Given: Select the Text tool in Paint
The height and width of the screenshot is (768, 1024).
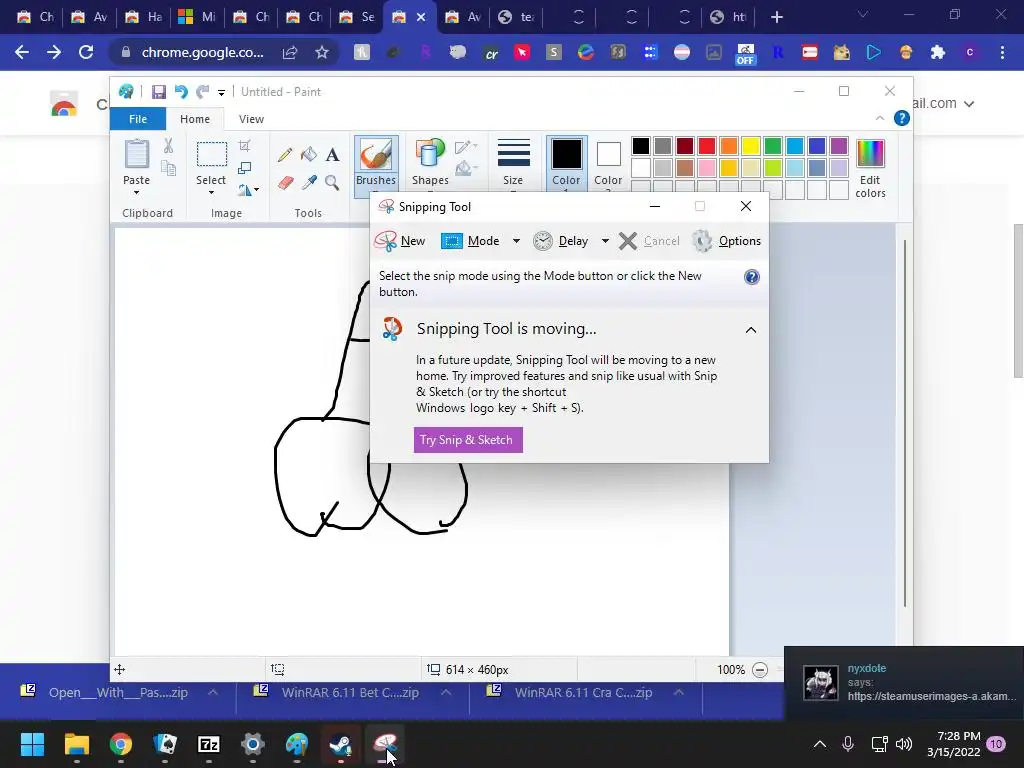Looking at the screenshot, I should (332, 155).
